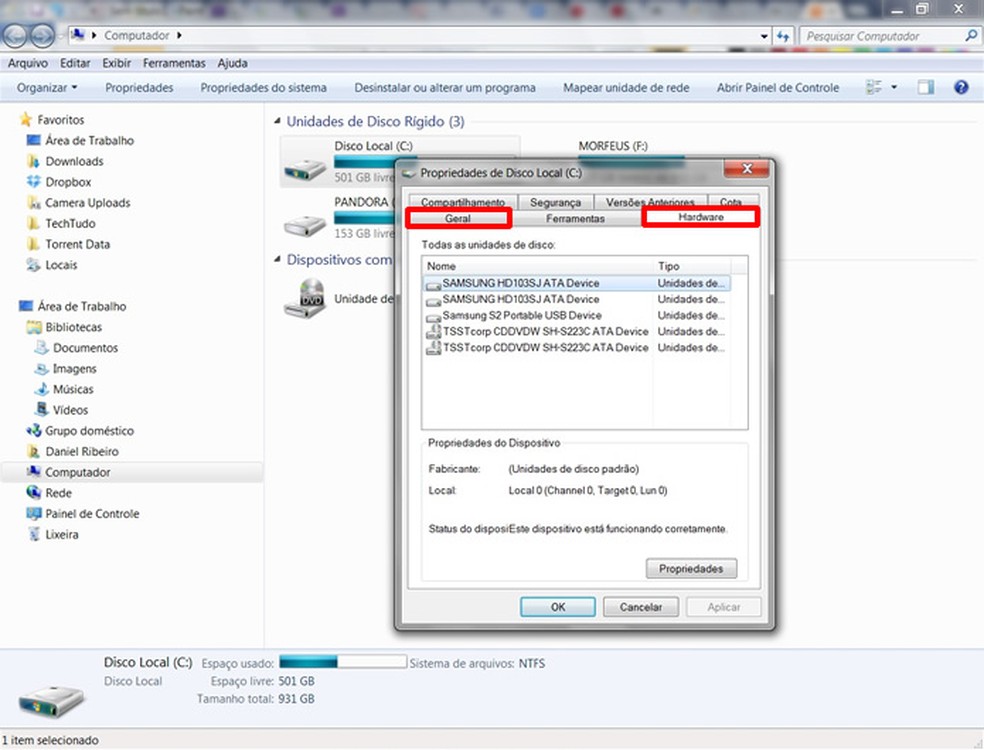984x750 pixels.
Task: Click the change view icon
Action: (x=874, y=87)
